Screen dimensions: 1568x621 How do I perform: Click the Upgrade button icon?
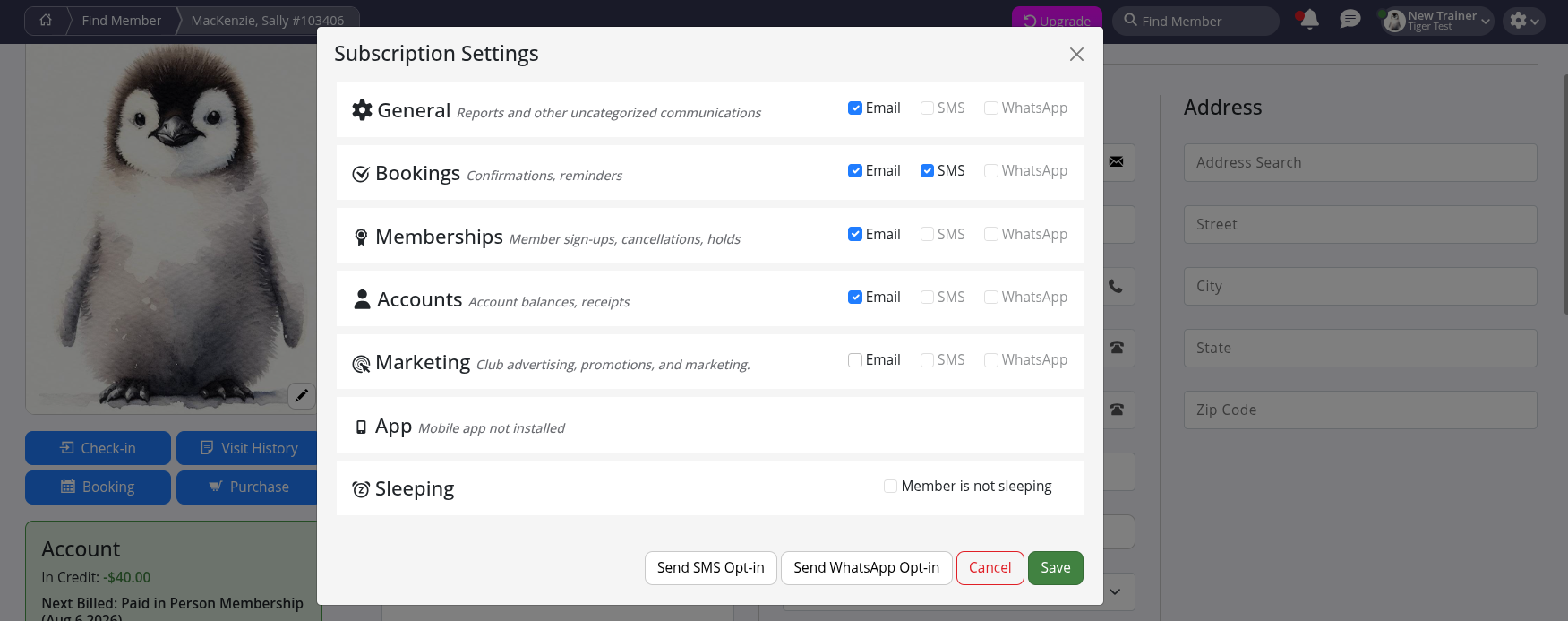[x=1030, y=21]
